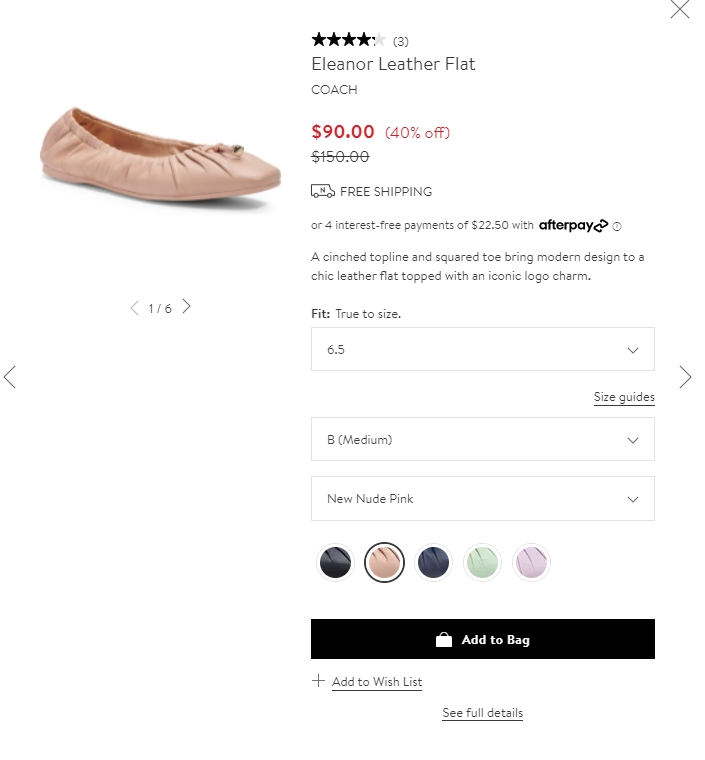The height and width of the screenshot is (760, 705).
Task: Choose the navy blue color swatch
Action: tap(433, 562)
